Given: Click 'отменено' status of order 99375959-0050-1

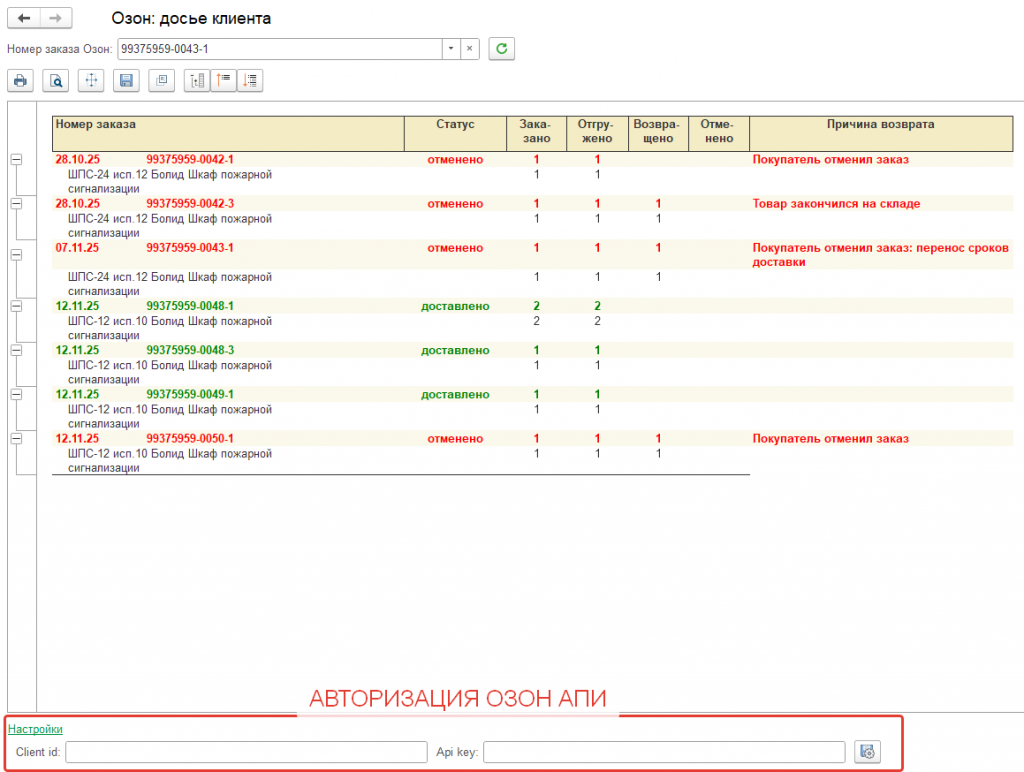Looking at the screenshot, I should pyautogui.click(x=455, y=439).
